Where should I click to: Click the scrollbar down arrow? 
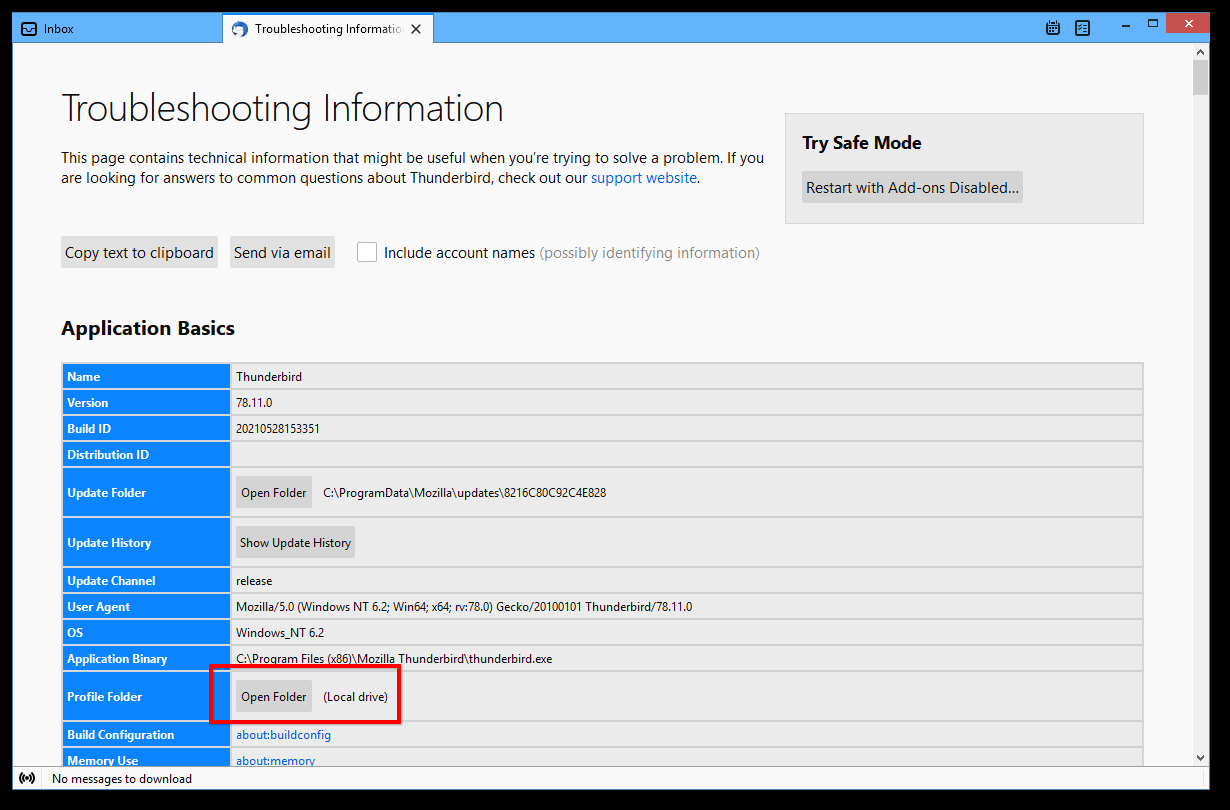[x=1201, y=757]
